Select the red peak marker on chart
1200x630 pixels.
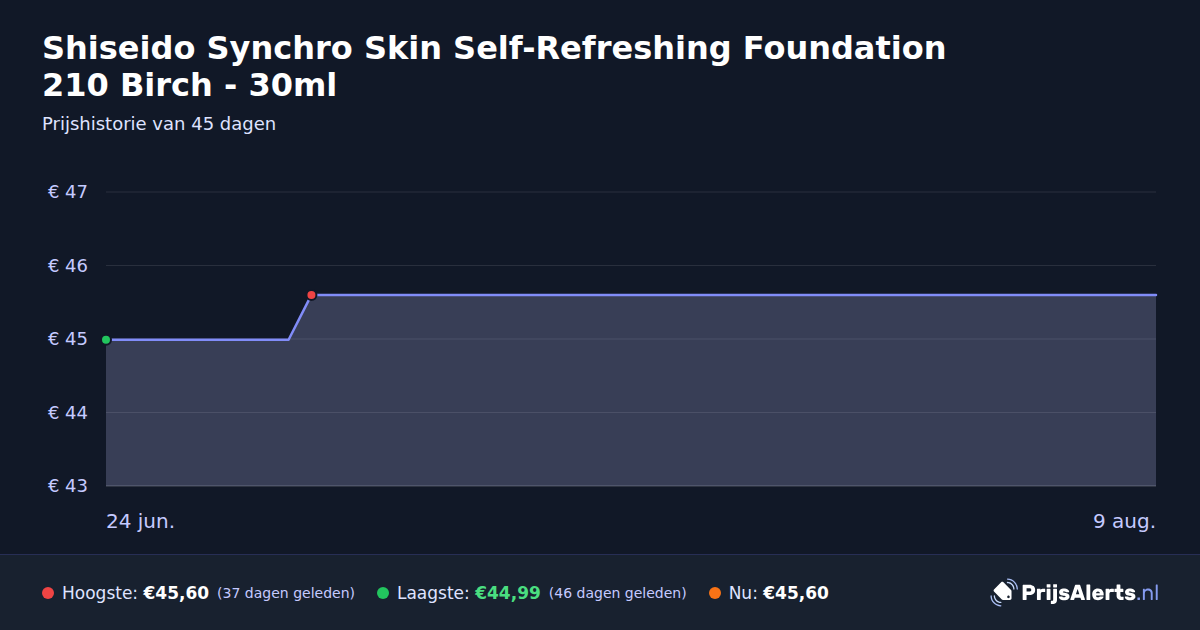point(311,295)
